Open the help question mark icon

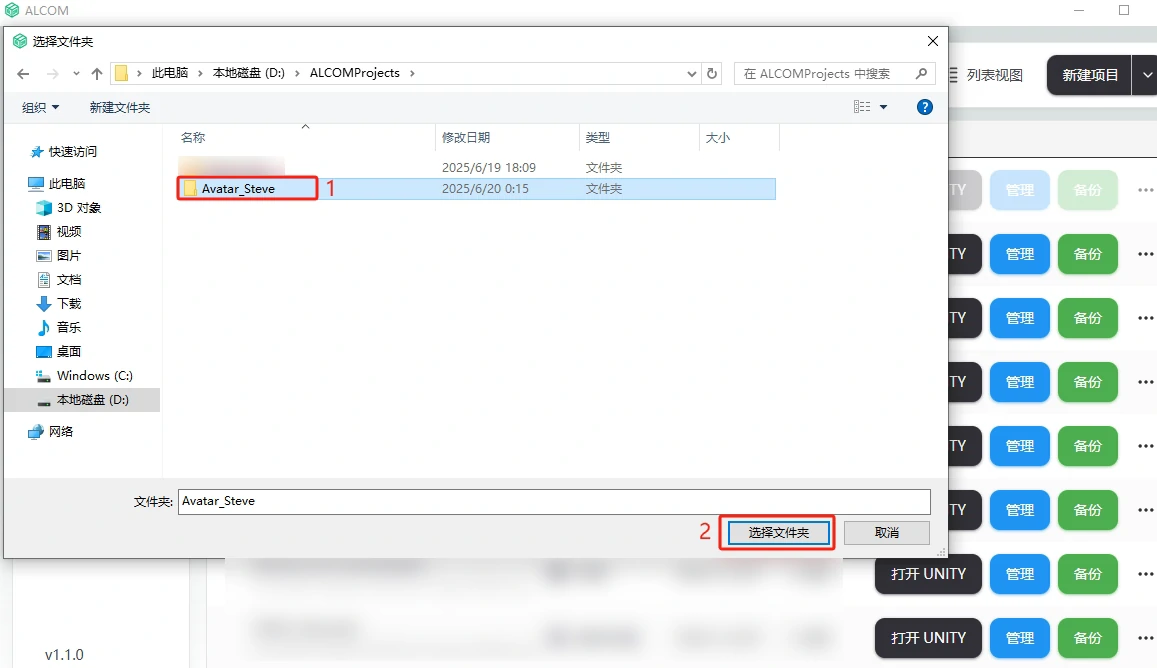point(925,107)
